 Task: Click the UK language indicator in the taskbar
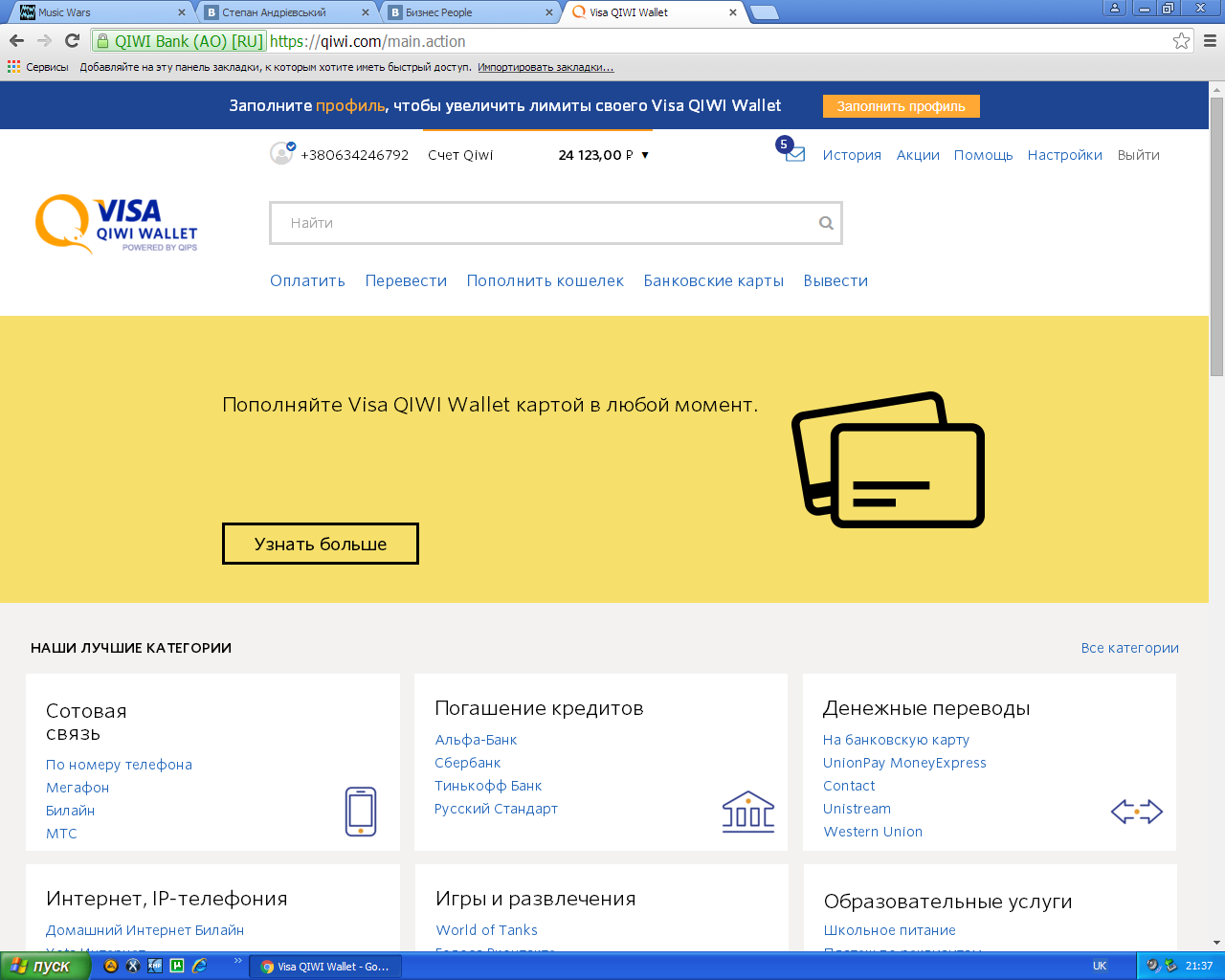pos(1100,966)
